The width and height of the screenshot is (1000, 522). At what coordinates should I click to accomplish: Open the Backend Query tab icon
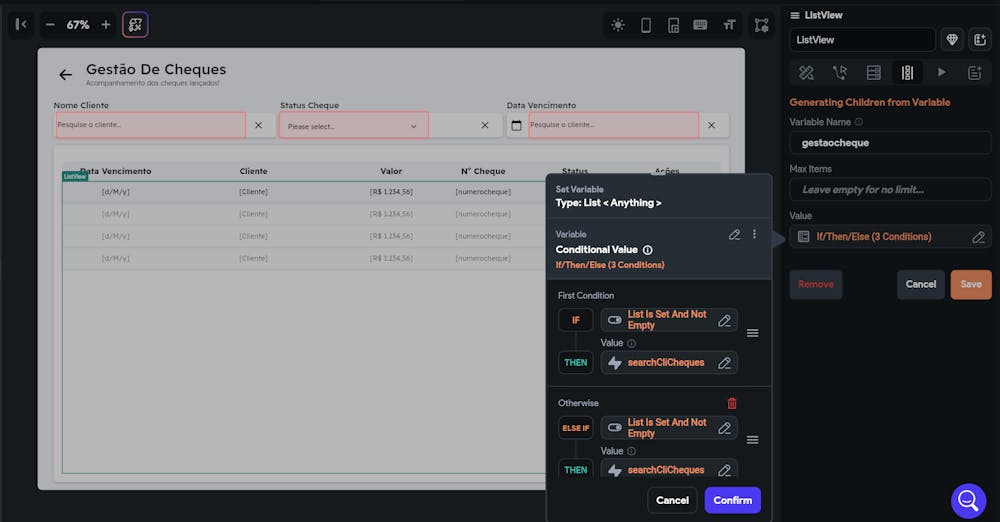(x=874, y=73)
